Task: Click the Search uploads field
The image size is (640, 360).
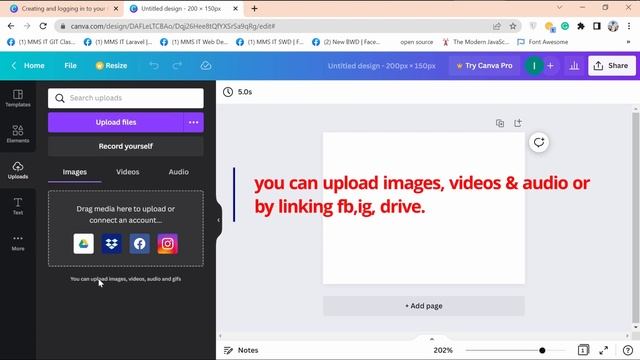Action: (126, 98)
